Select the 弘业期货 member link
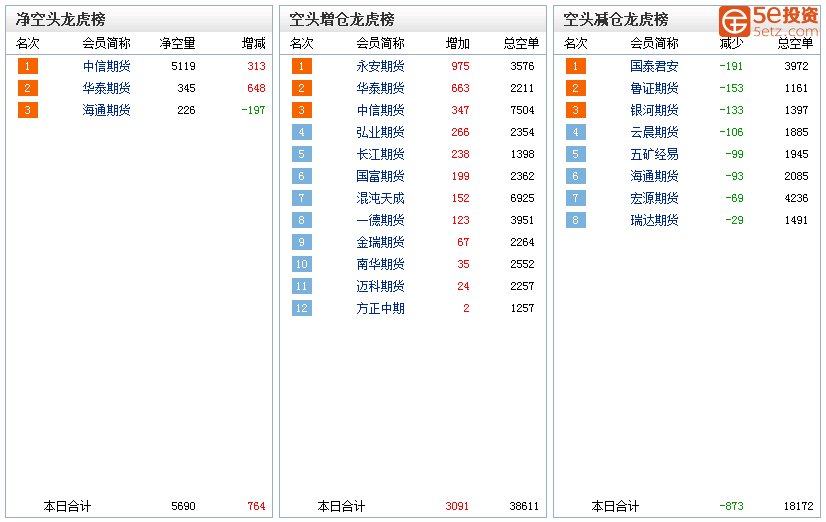The width and height of the screenshot is (826, 522). click(380, 132)
